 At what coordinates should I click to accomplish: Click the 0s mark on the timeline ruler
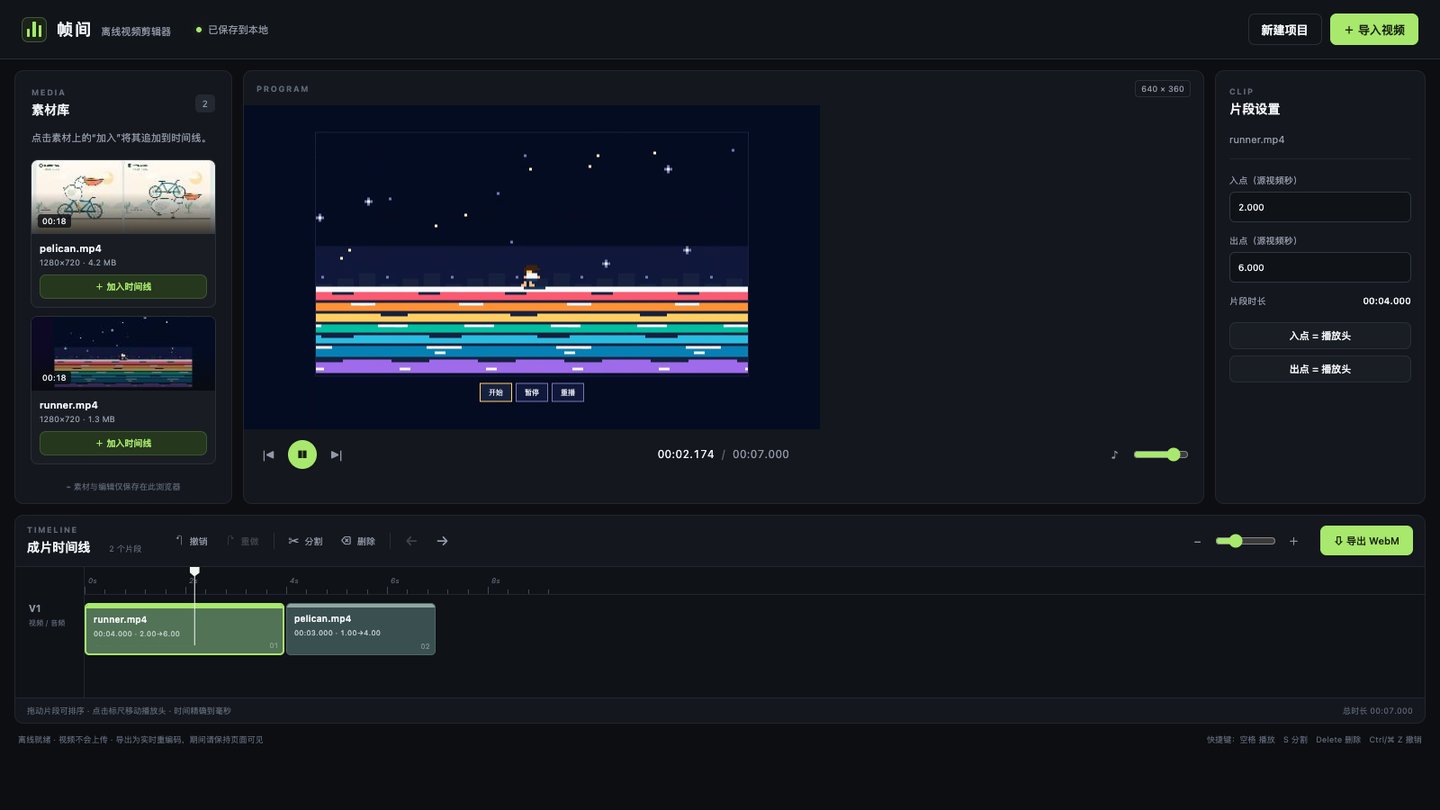coord(92,581)
